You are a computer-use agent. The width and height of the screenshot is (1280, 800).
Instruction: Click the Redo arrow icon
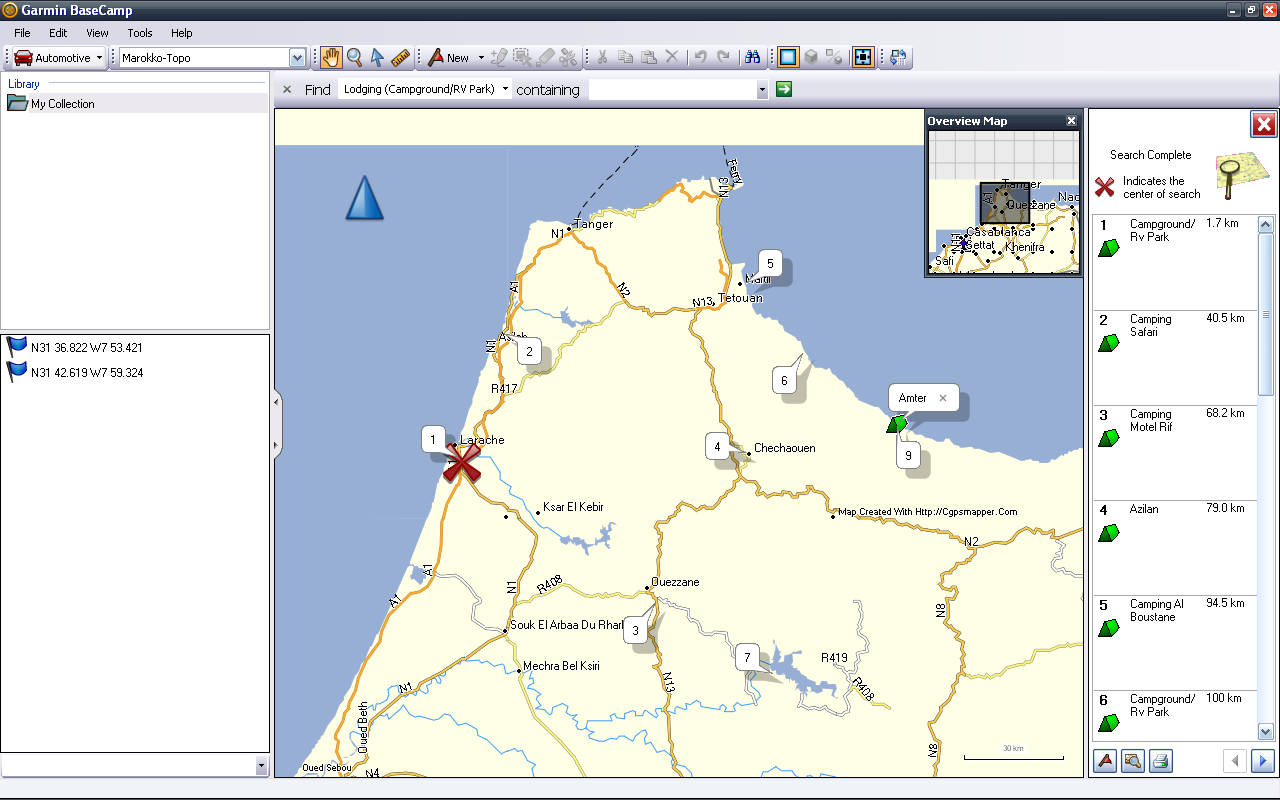724,58
